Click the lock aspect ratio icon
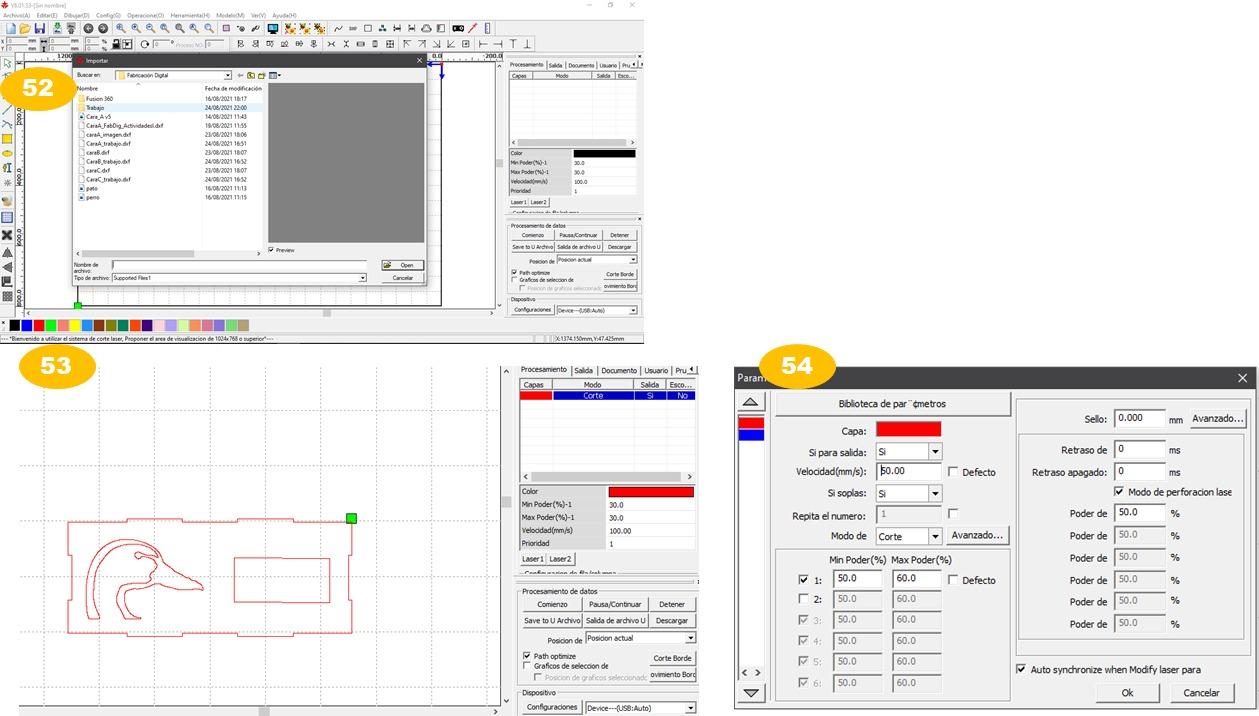 point(117,44)
